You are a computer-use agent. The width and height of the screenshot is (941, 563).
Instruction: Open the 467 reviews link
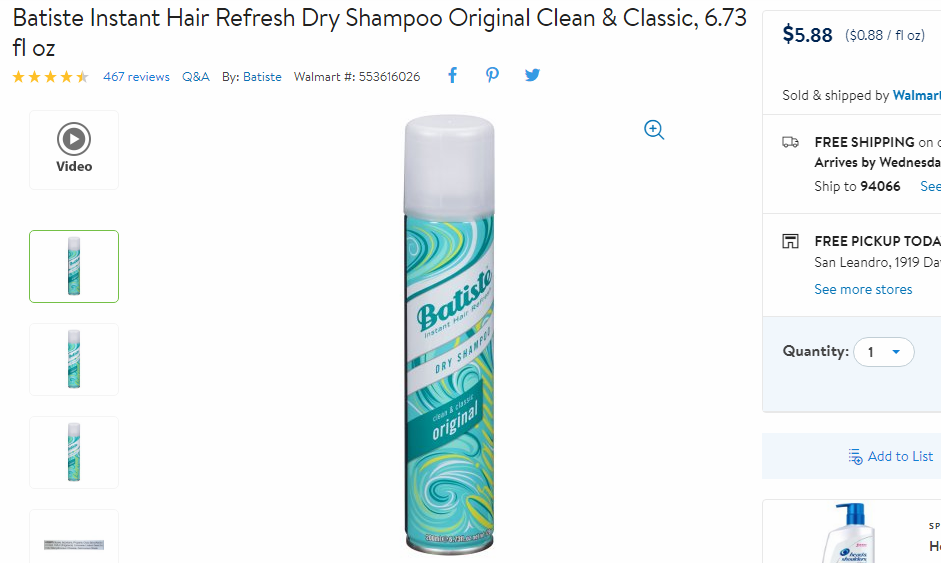[136, 77]
